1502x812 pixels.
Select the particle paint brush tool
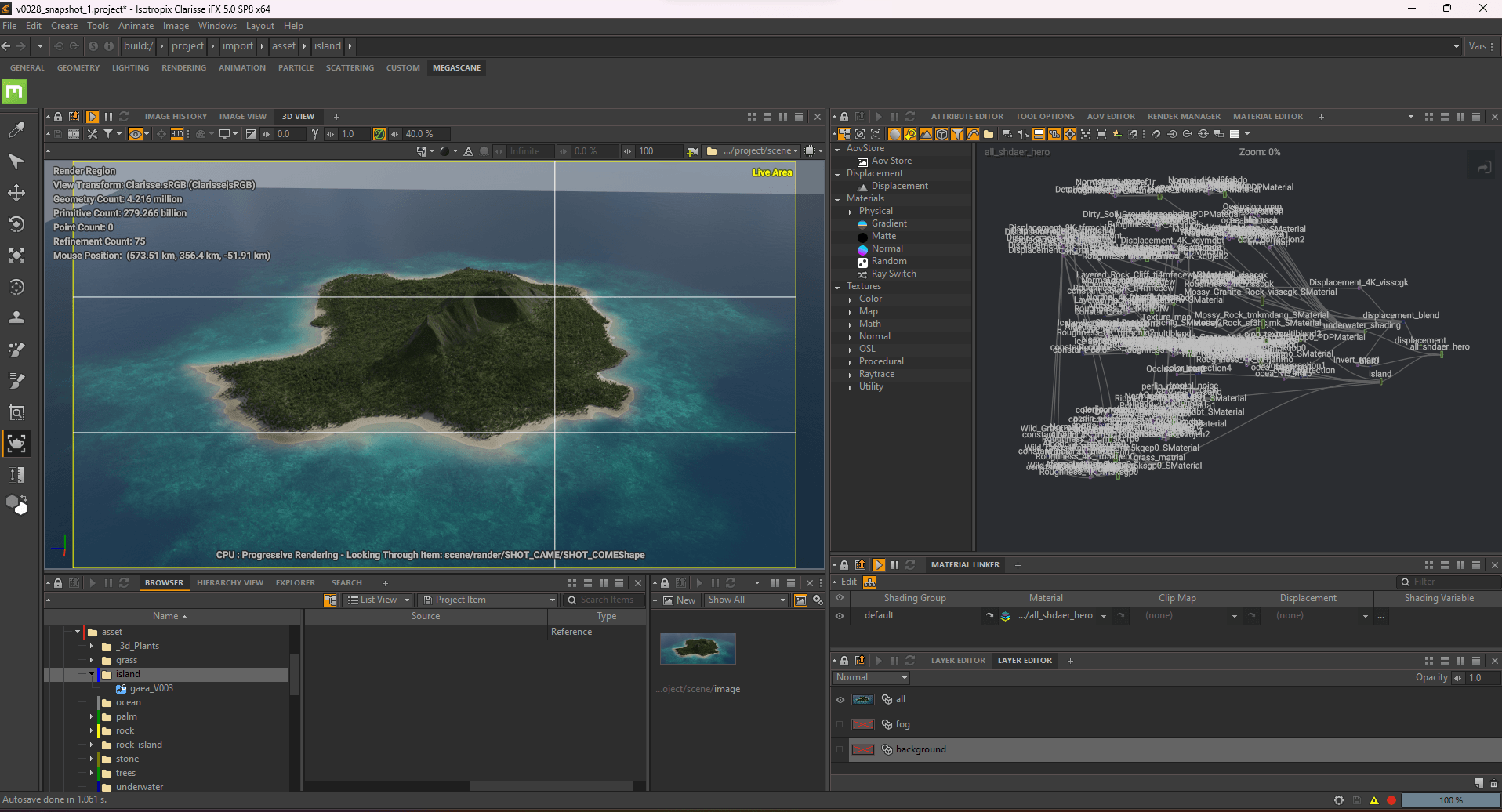click(x=16, y=350)
